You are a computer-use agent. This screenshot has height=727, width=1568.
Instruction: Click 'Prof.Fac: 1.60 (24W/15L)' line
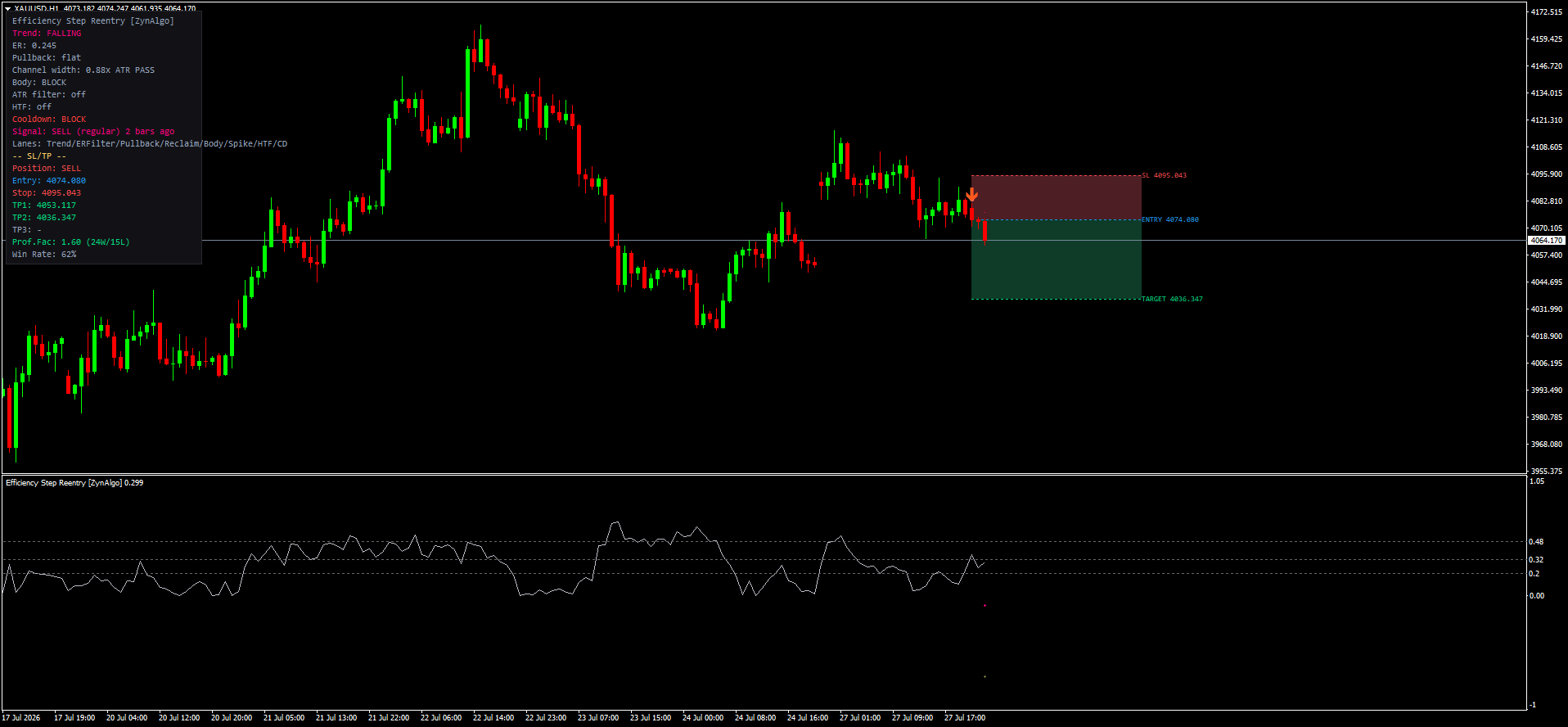pos(71,242)
